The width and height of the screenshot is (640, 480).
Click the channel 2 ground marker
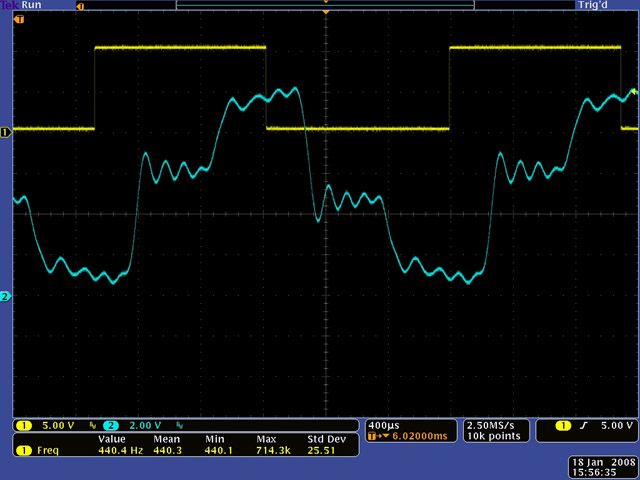[5, 297]
